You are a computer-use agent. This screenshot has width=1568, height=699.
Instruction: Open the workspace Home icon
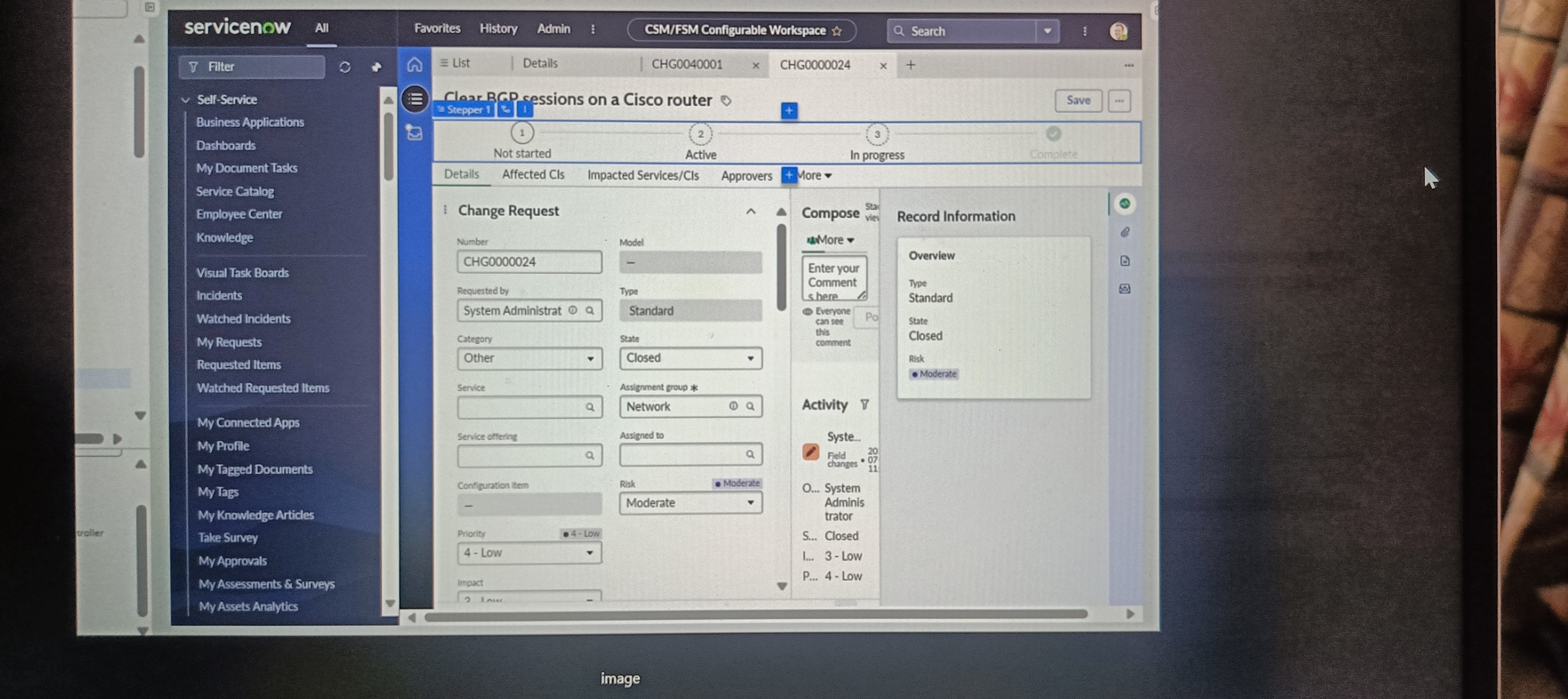[x=414, y=64]
